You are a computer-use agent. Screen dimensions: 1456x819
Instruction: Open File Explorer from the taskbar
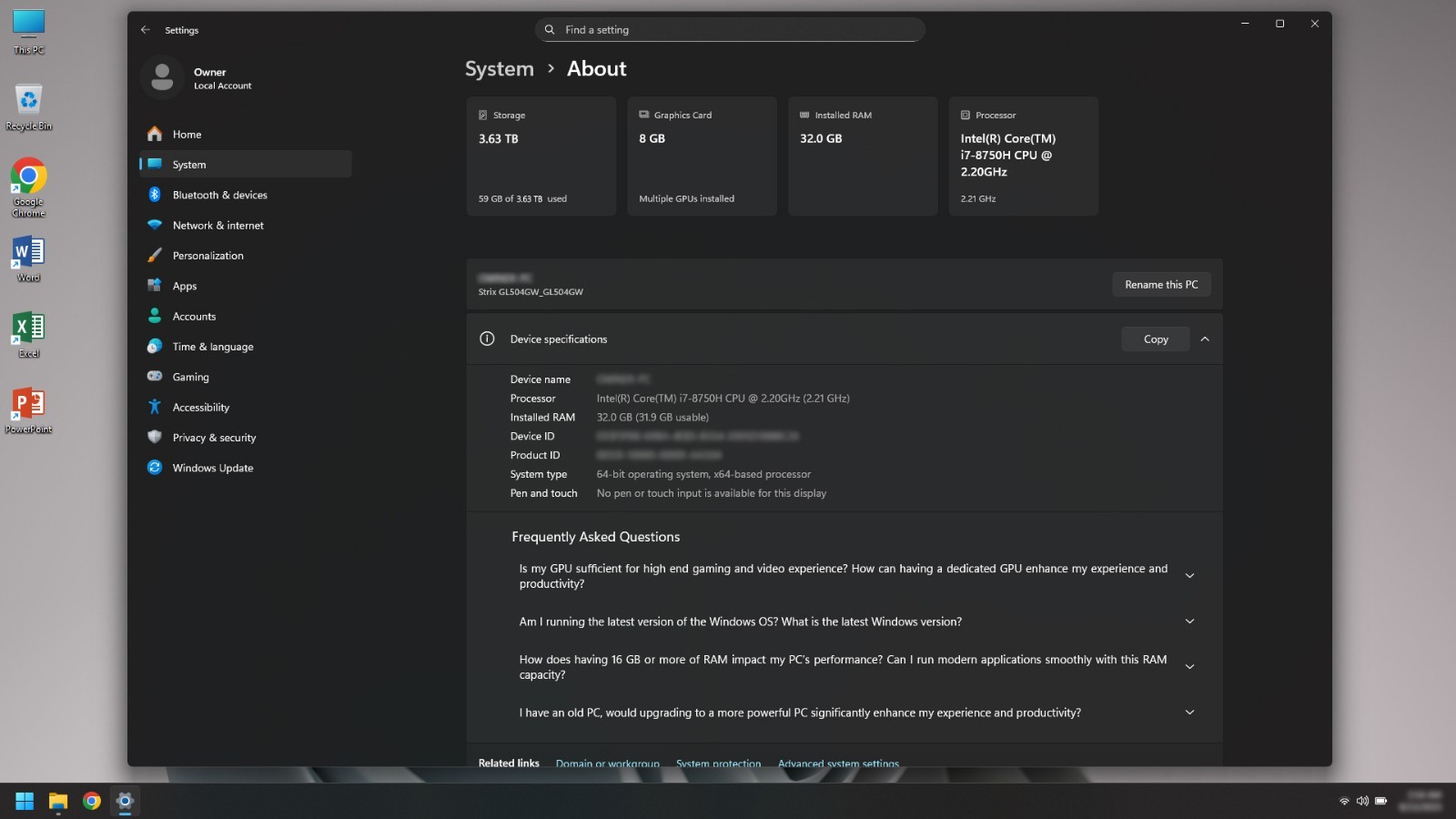(x=58, y=801)
